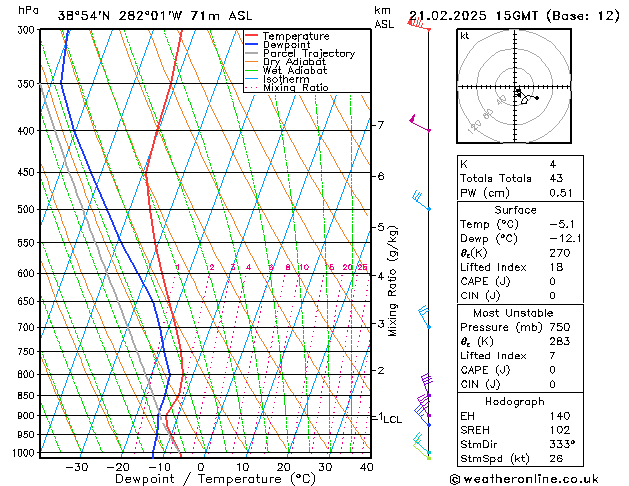Click the weatheronline.co.uk copyright text
Viewport: 629px width, 486px height.
(524, 479)
